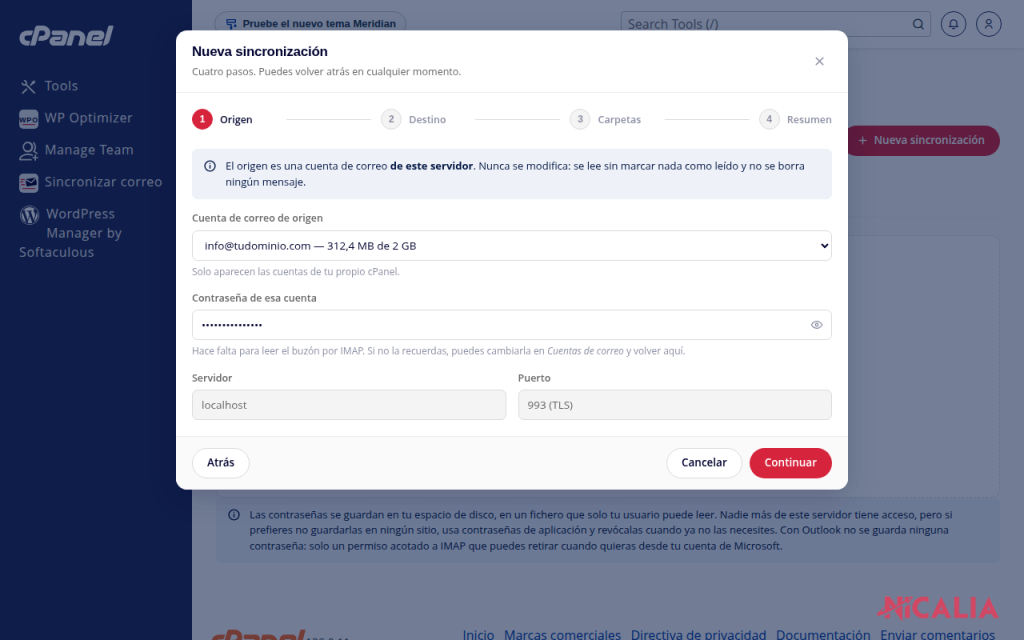Open the Tools icon in the sidebar
This screenshot has height=640, width=1024.
click(28, 86)
